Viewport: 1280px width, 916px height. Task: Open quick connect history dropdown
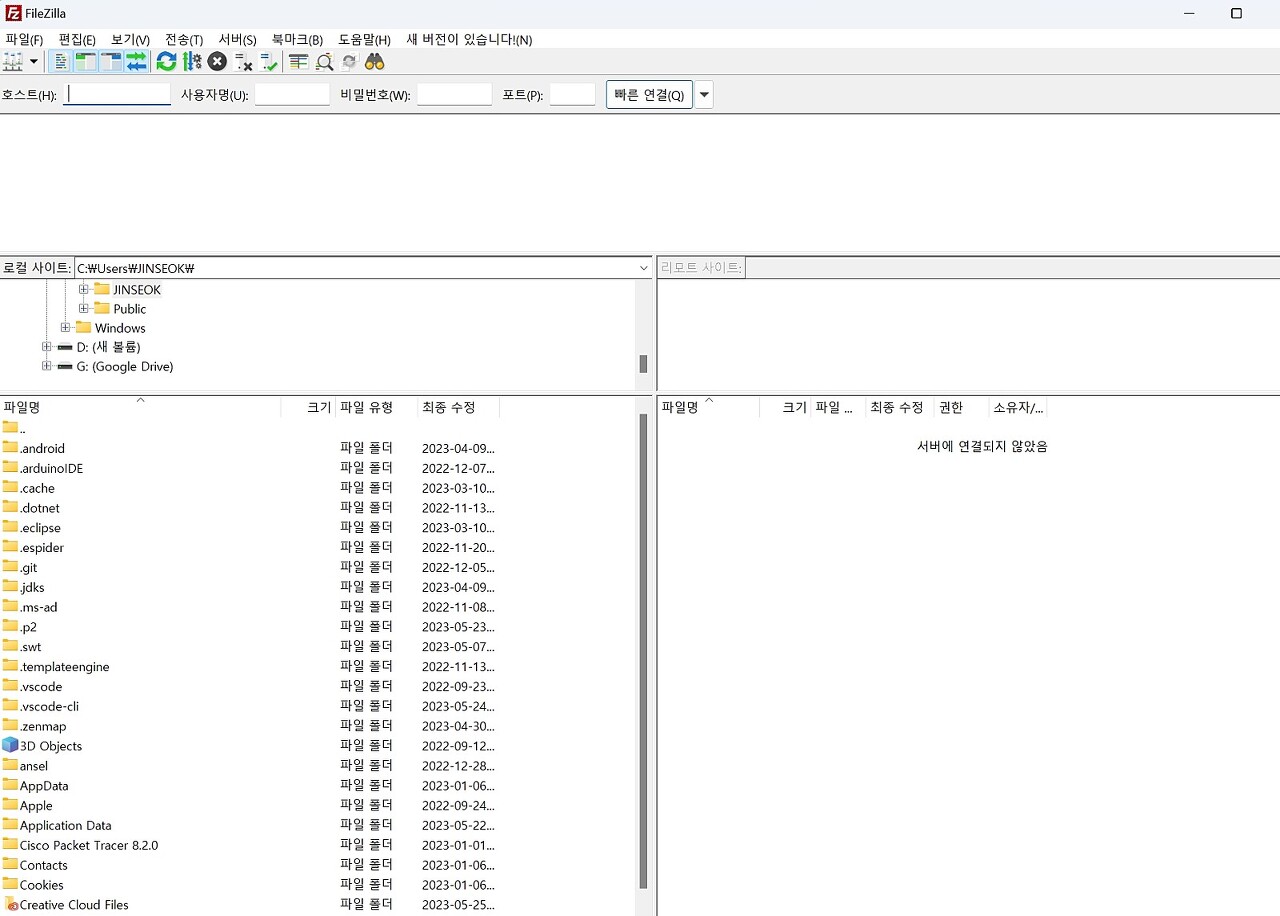click(x=704, y=95)
